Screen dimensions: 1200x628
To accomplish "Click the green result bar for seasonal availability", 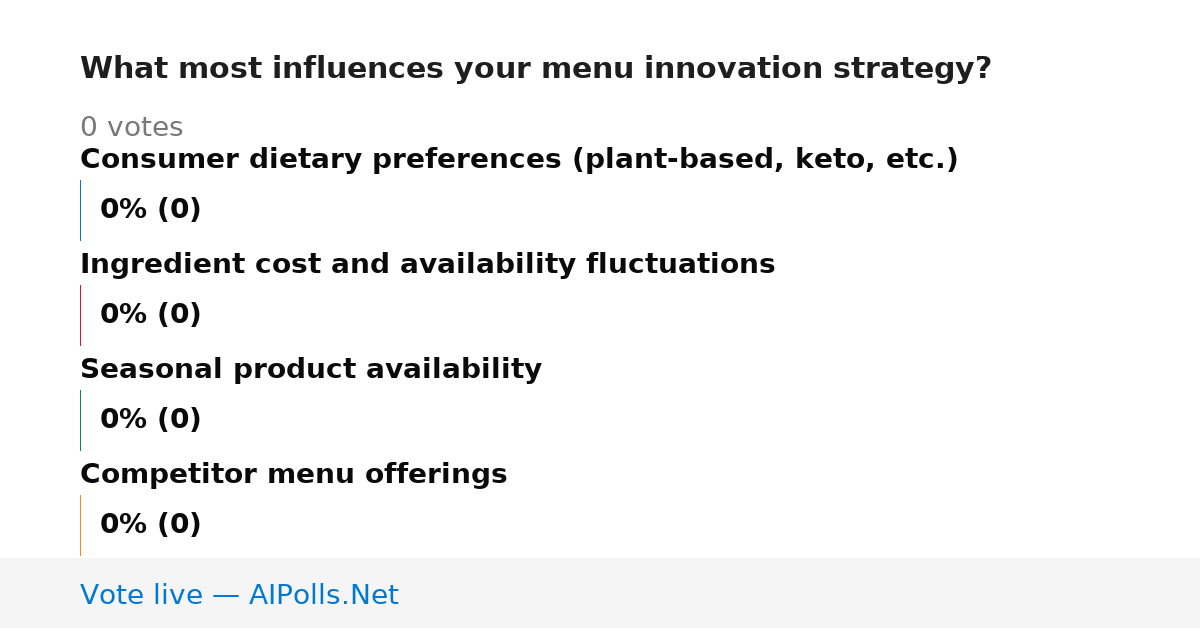I will (80, 420).
